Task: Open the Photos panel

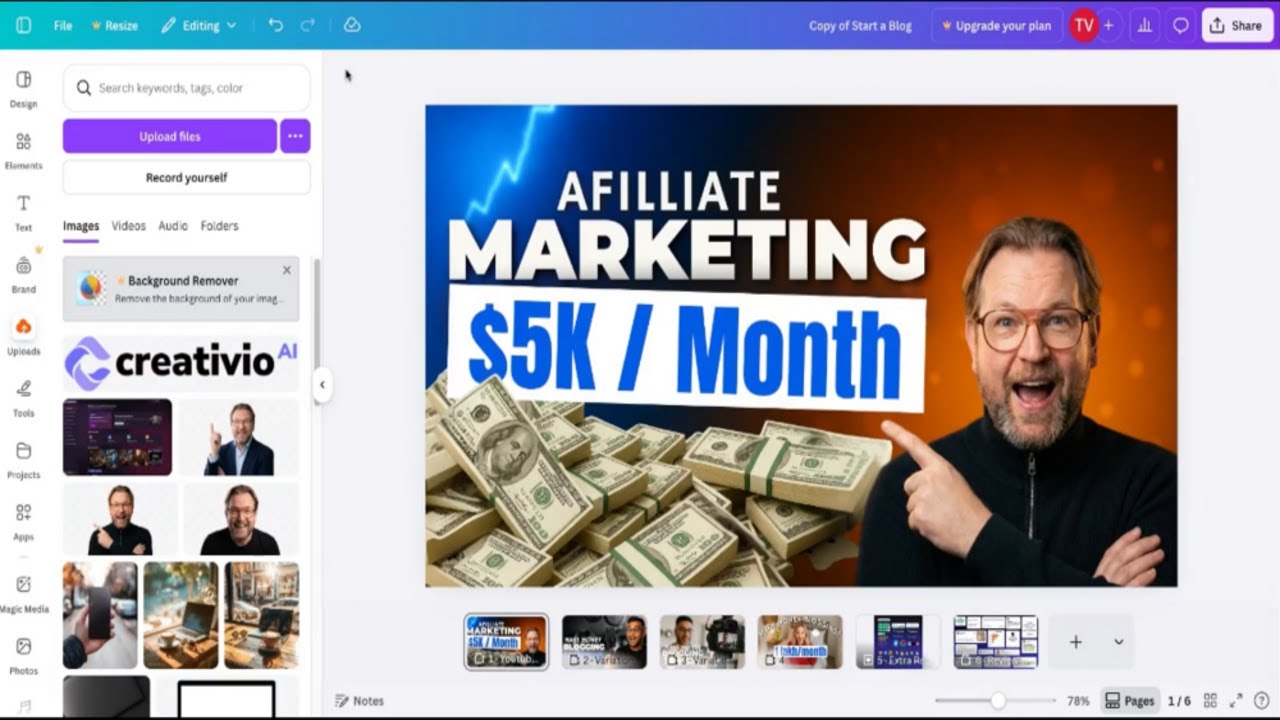Action: pos(23,656)
